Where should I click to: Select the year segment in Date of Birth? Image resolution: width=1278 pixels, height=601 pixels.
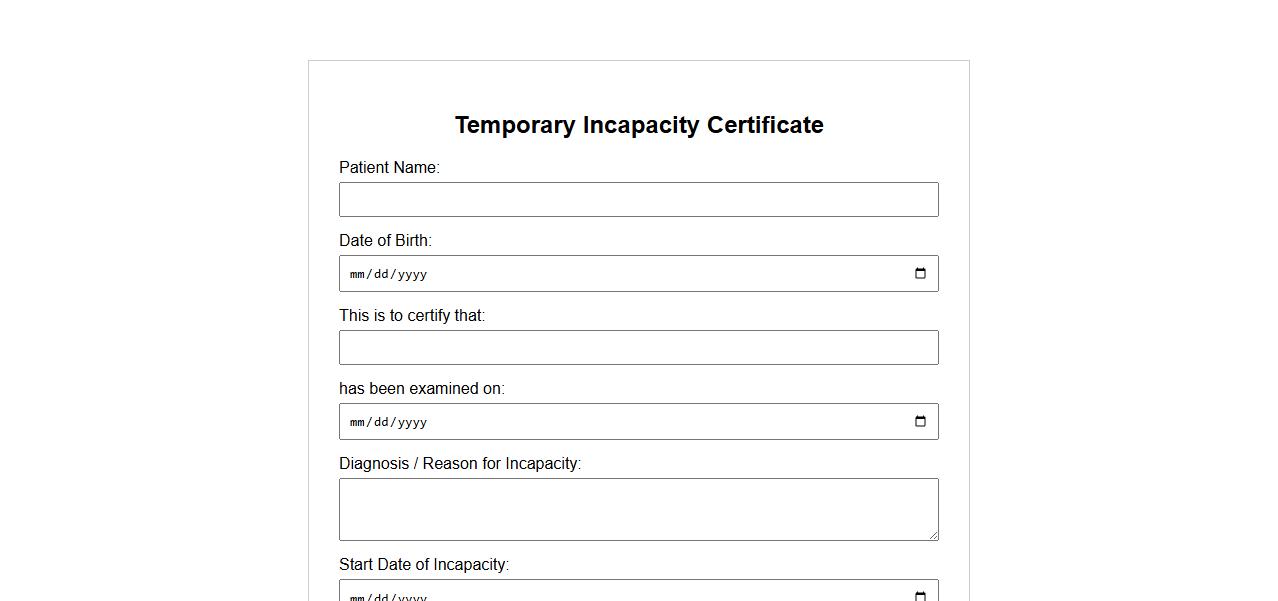[x=412, y=274]
